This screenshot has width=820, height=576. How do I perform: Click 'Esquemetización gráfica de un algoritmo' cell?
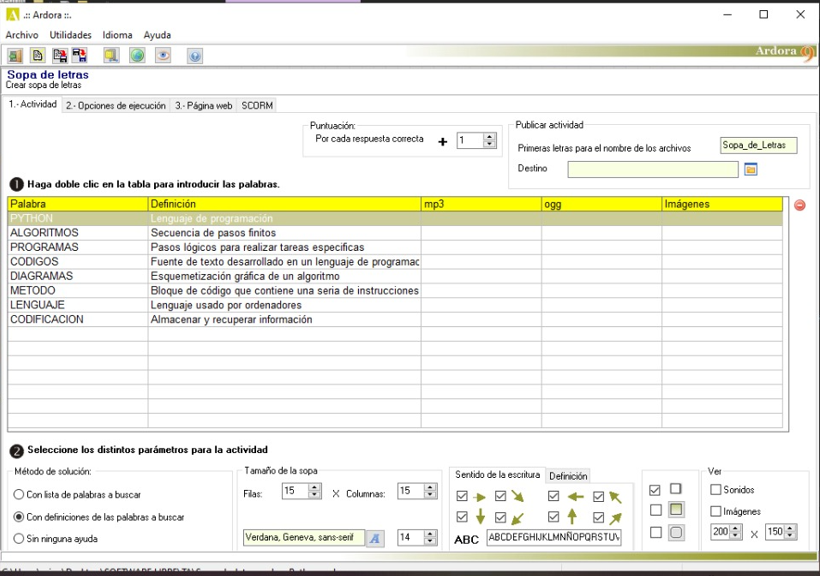284,276
